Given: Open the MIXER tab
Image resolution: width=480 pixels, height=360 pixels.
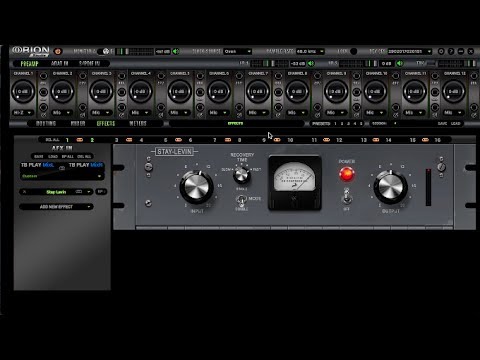Looking at the screenshot, I should [78, 124].
